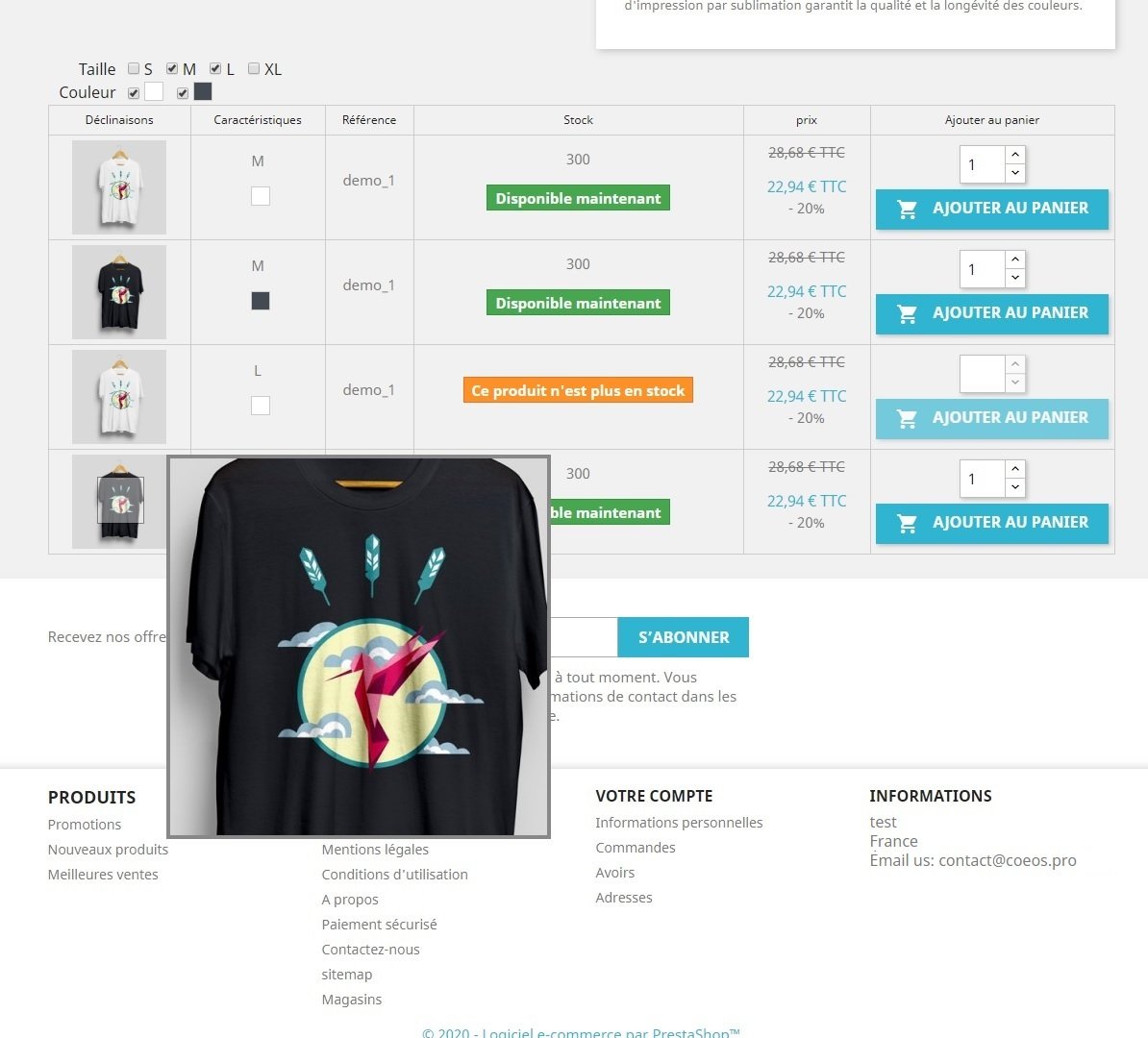Decrease quantity for the second row

pos(1014,278)
